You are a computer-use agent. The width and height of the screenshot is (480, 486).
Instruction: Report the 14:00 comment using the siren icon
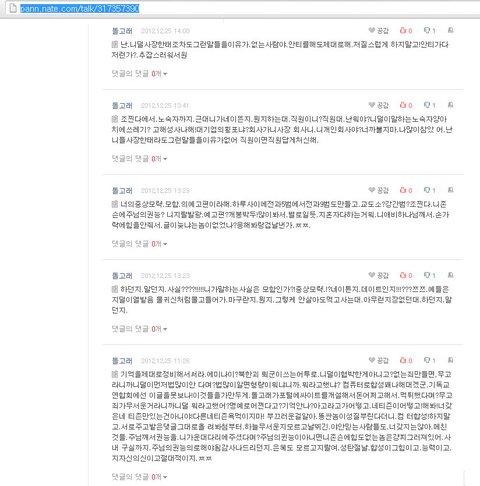450,30
